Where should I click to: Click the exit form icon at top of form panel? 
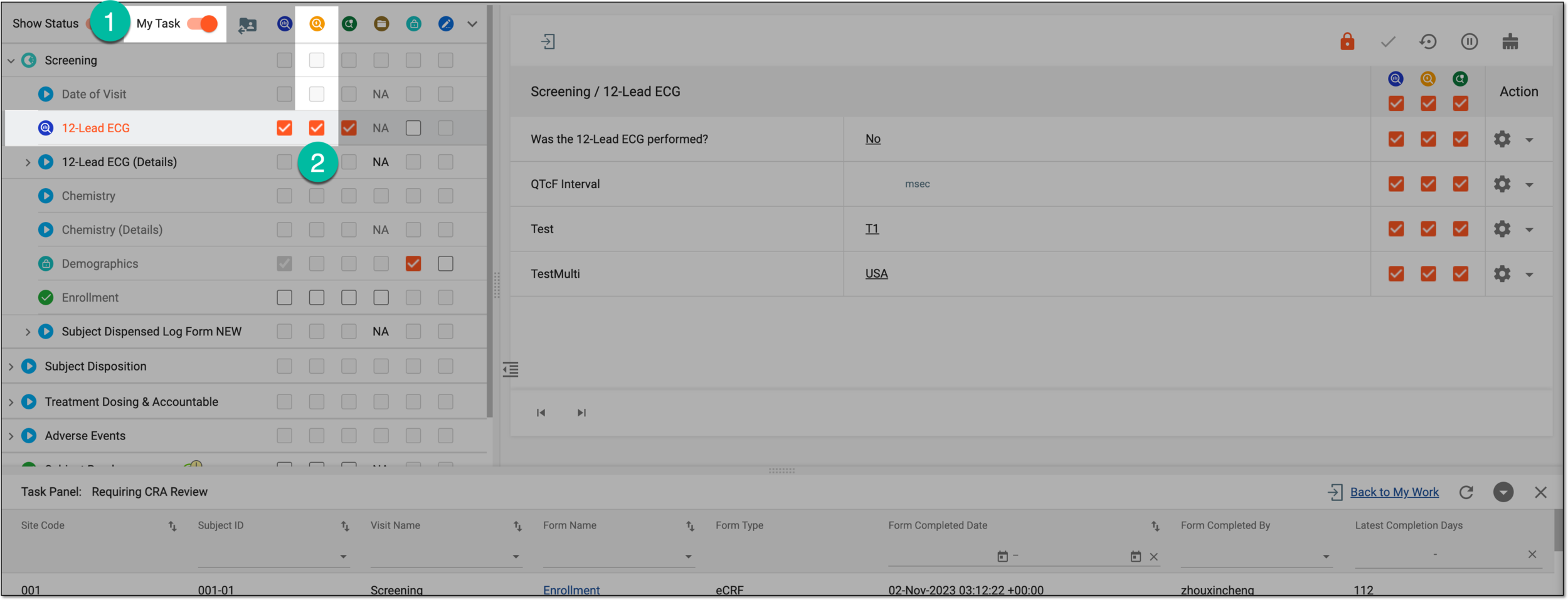pos(548,42)
